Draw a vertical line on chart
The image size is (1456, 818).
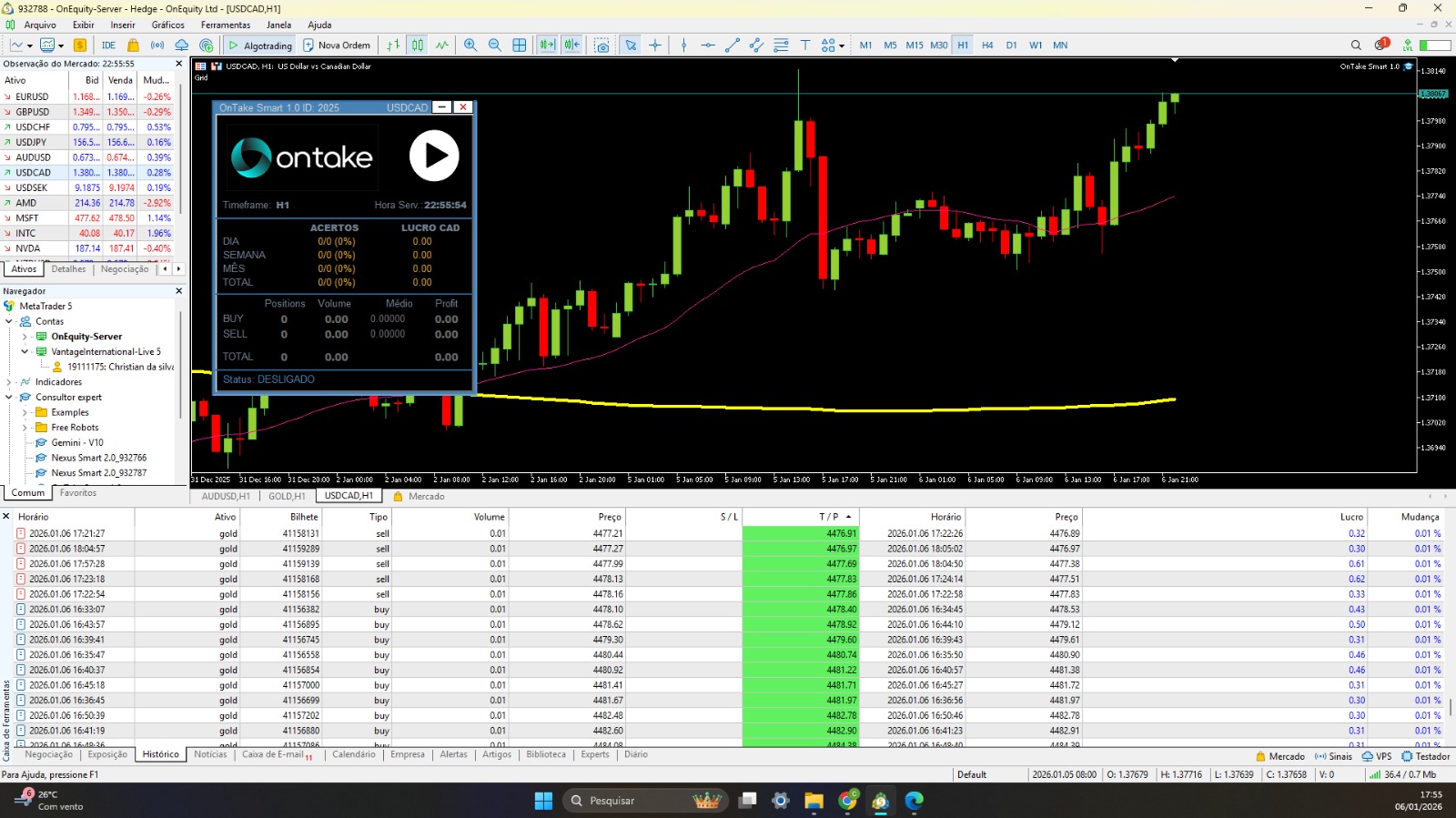[x=683, y=45]
